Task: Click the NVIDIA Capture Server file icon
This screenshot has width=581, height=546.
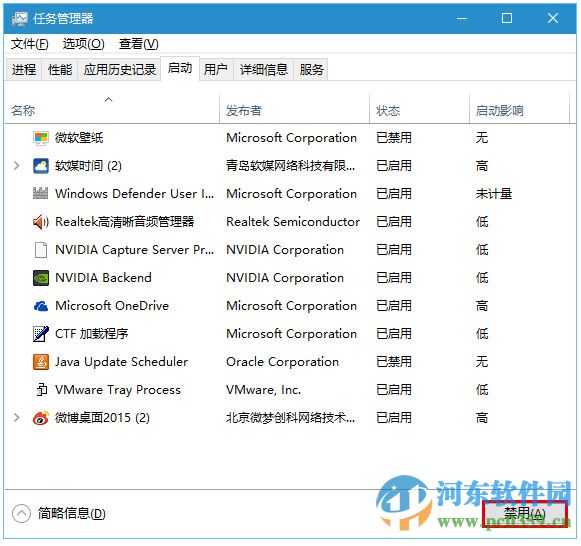Action: [x=41, y=250]
